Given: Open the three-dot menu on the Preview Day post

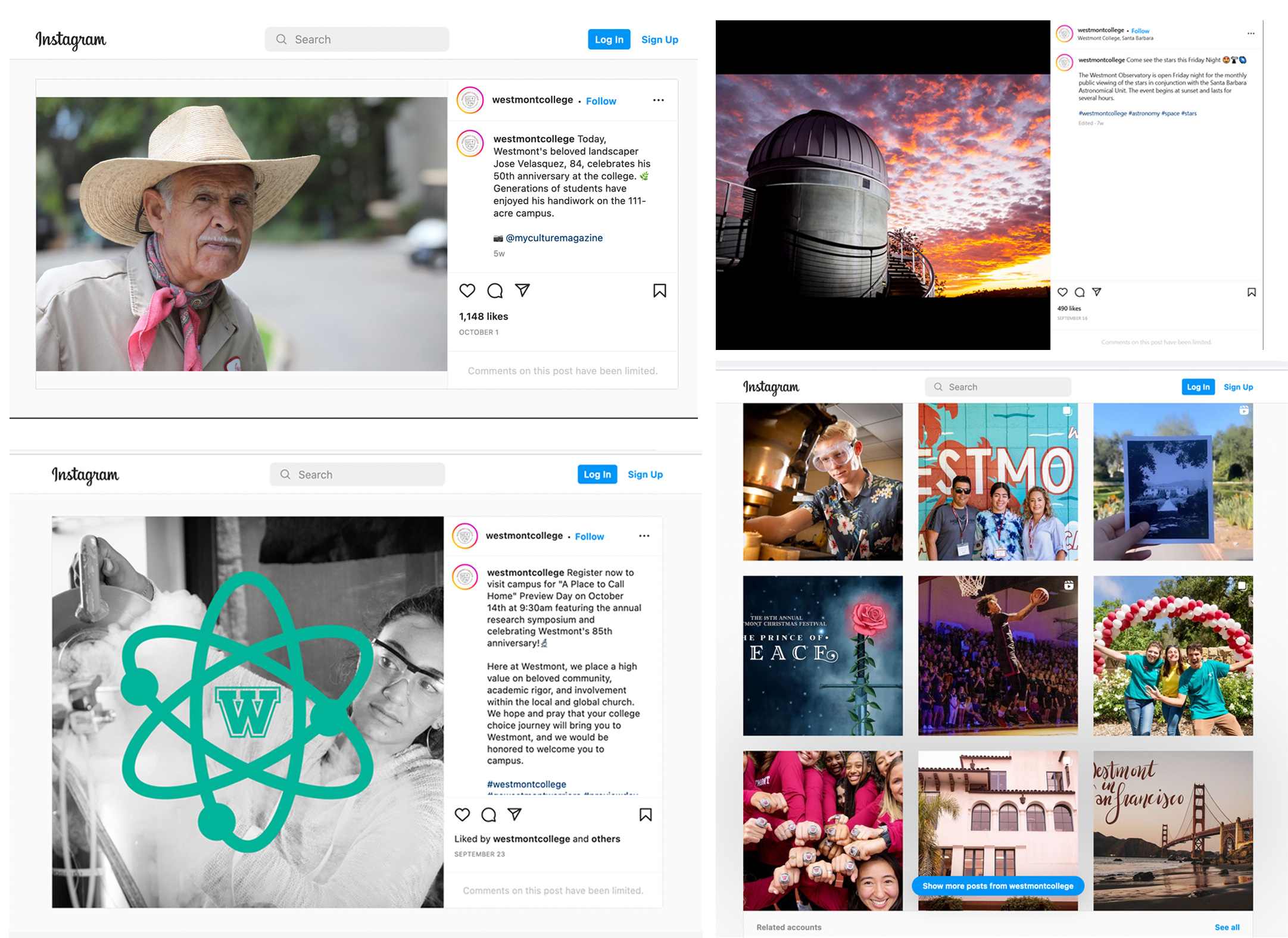Looking at the screenshot, I should pos(644,536).
